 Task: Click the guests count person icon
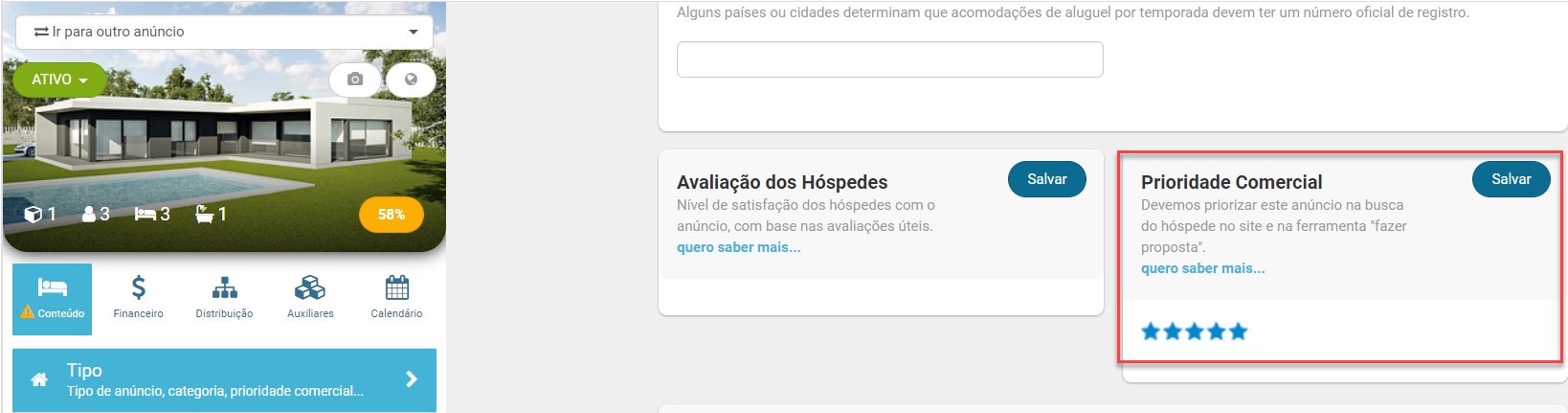click(x=89, y=214)
